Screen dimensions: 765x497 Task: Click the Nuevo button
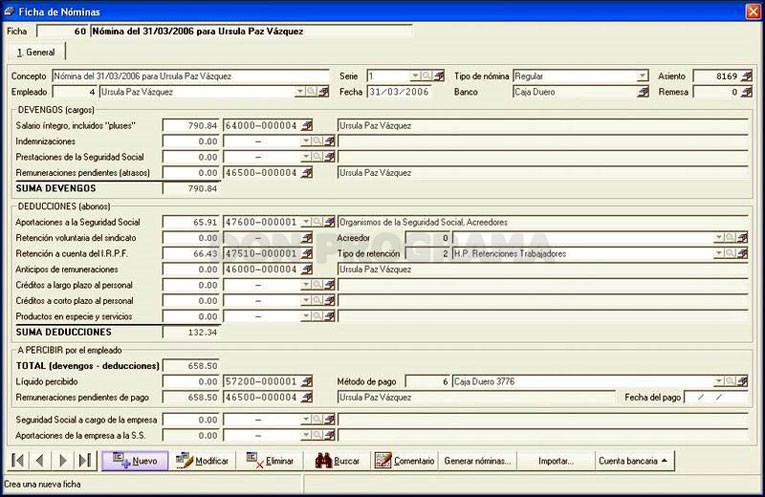tap(135, 461)
